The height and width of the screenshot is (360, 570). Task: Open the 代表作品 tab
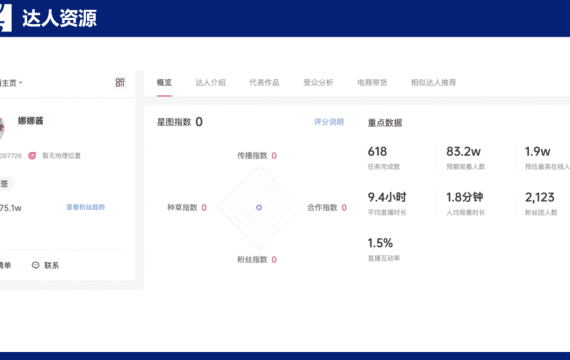click(264, 83)
